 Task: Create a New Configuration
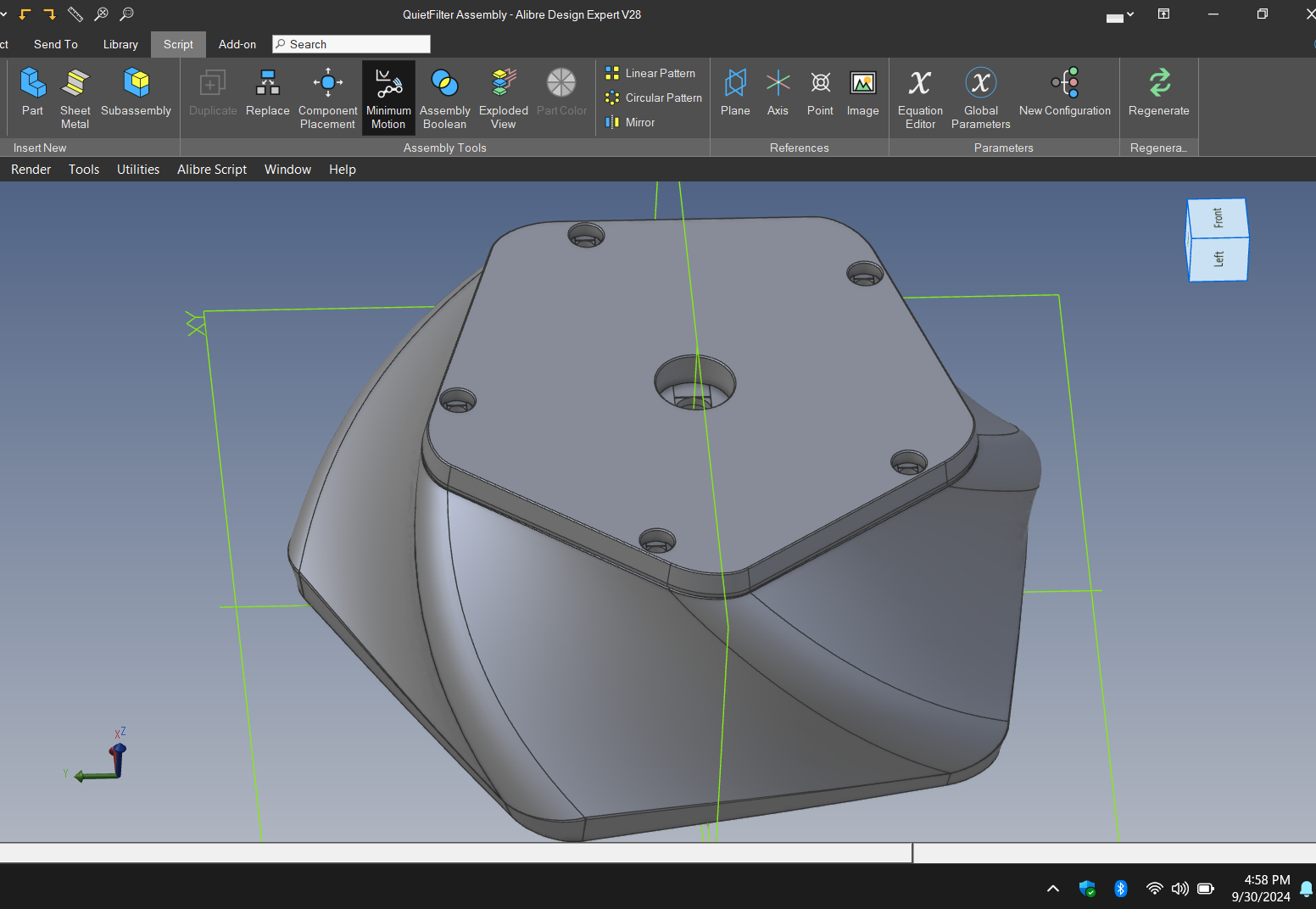pos(1064,92)
